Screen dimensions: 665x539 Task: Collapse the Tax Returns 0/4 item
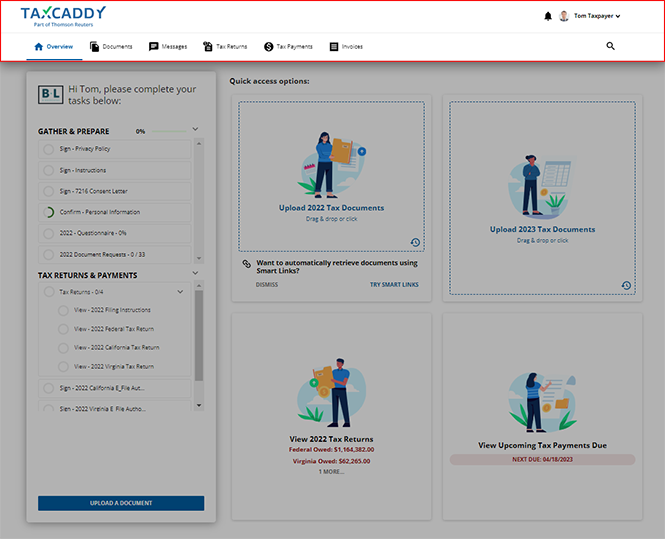pyautogui.click(x=180, y=292)
